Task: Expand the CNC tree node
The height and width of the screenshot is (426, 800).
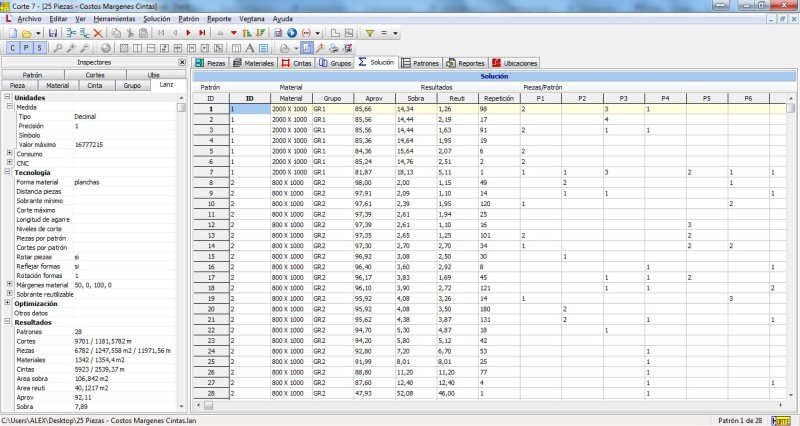Action: click(8, 163)
